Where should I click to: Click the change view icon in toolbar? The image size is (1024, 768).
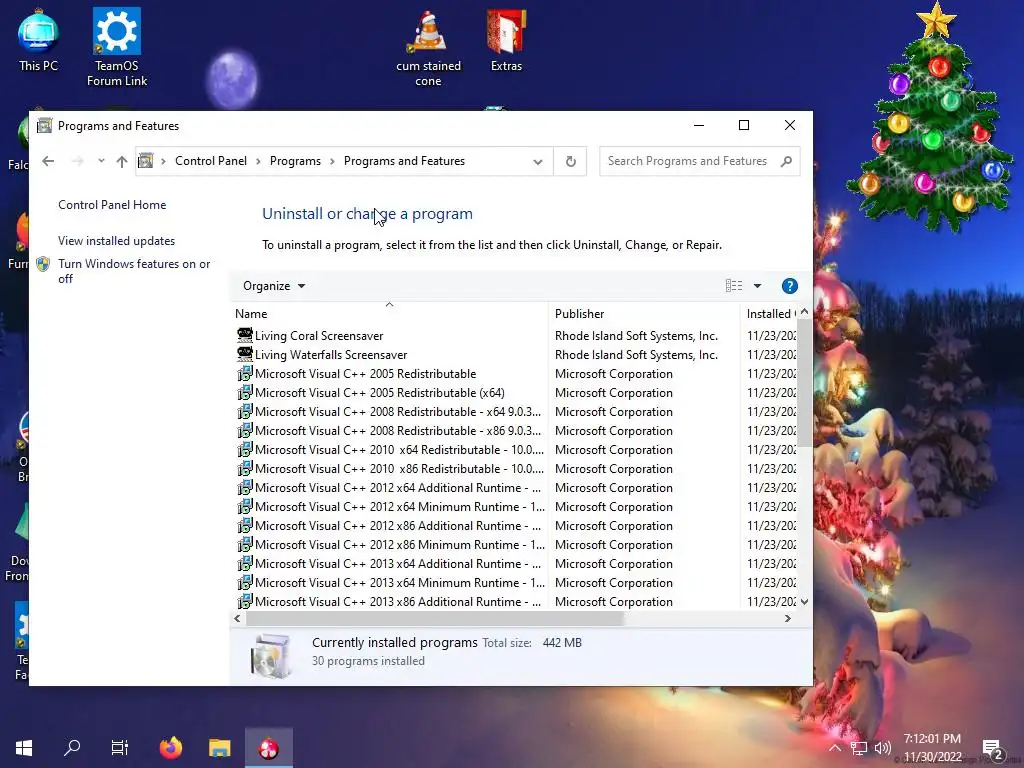click(x=734, y=285)
